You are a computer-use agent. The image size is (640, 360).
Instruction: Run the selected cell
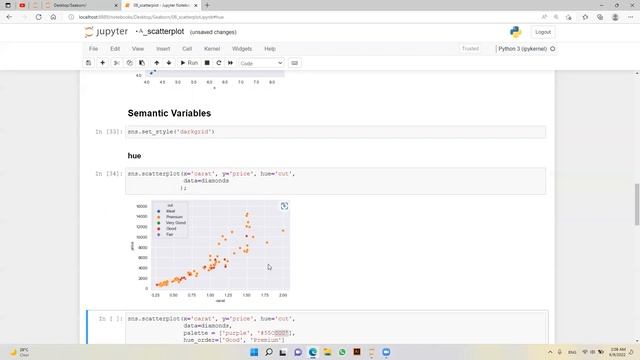tap(189, 63)
